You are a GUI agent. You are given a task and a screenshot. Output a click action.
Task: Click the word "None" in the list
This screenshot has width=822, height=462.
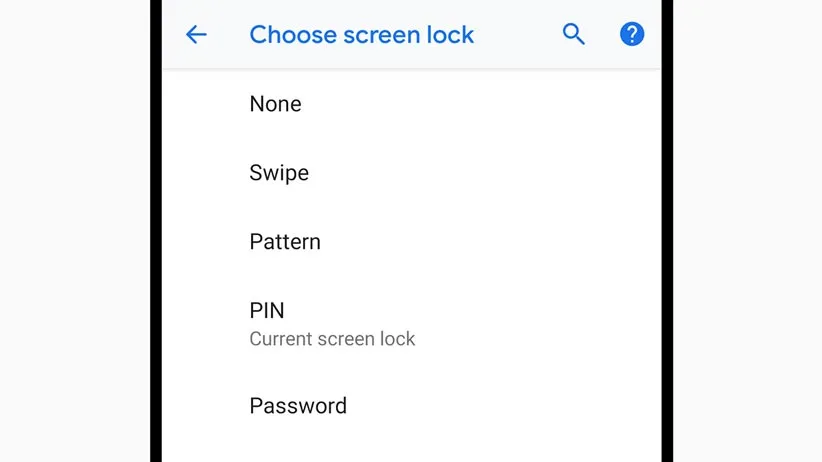point(275,104)
